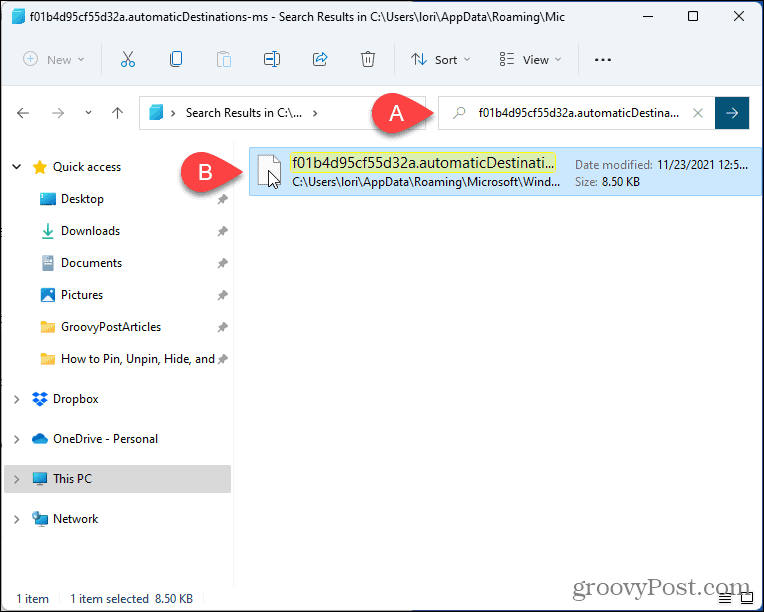Switch to details view icon in status bar
Screen dimensions: 764x612
click(725, 598)
